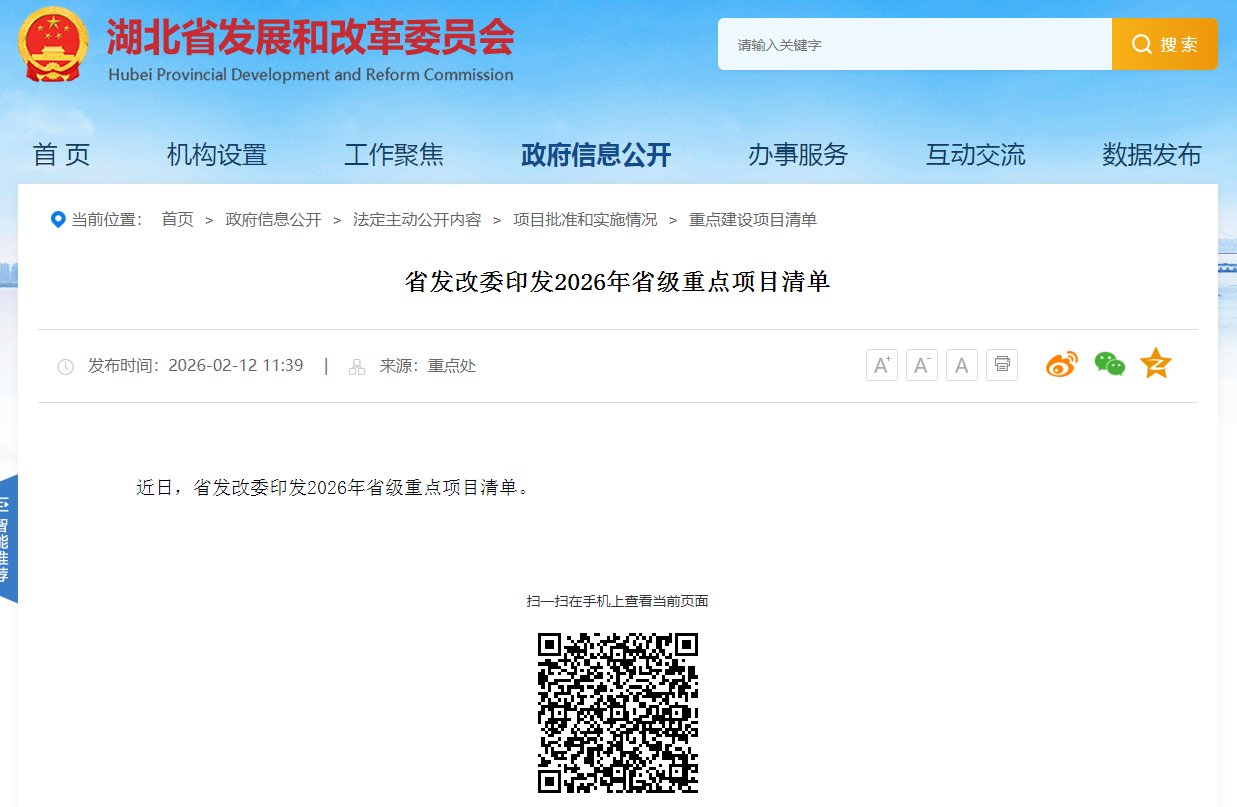Go to 政府信息公开 in breadcrumb
This screenshot has width=1237, height=807.
(274, 220)
